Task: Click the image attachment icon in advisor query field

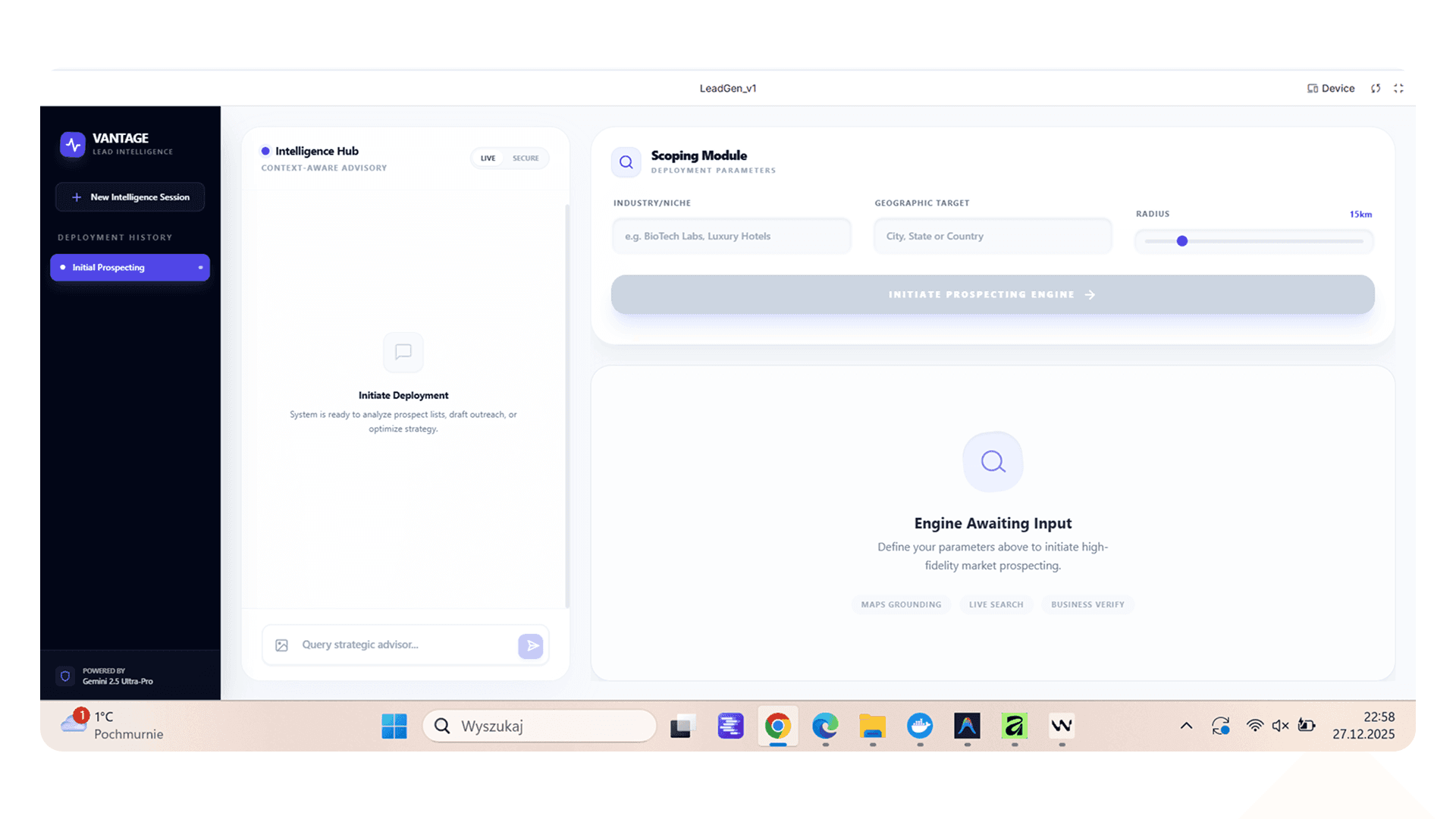Action: 282,645
